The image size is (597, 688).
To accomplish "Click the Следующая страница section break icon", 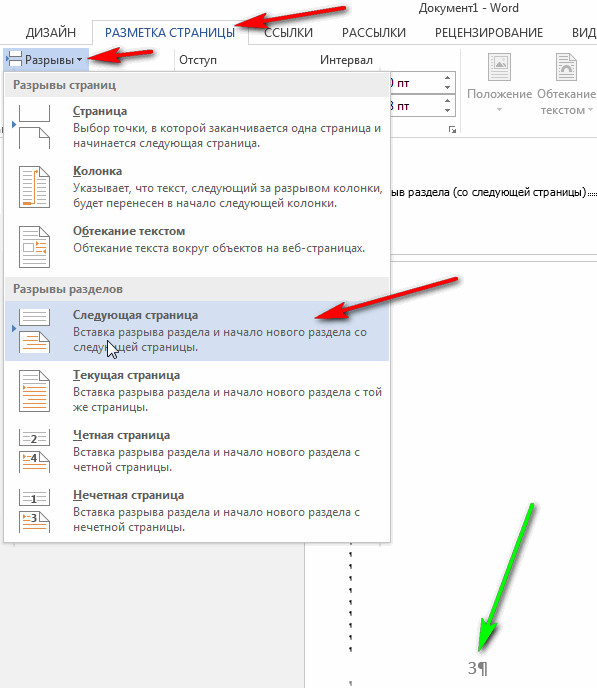I will click(x=34, y=330).
